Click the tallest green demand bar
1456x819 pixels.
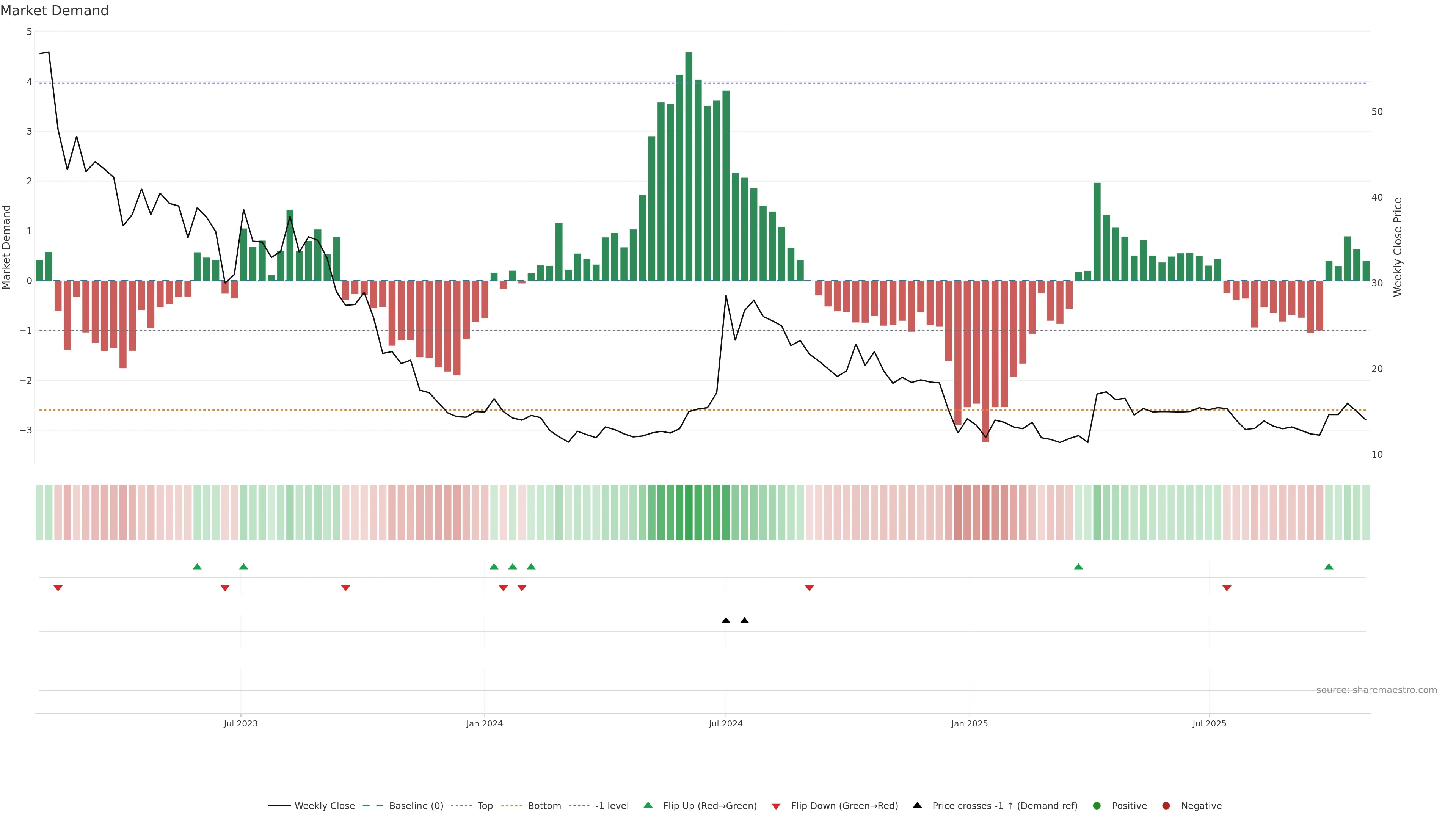pyautogui.click(x=689, y=169)
